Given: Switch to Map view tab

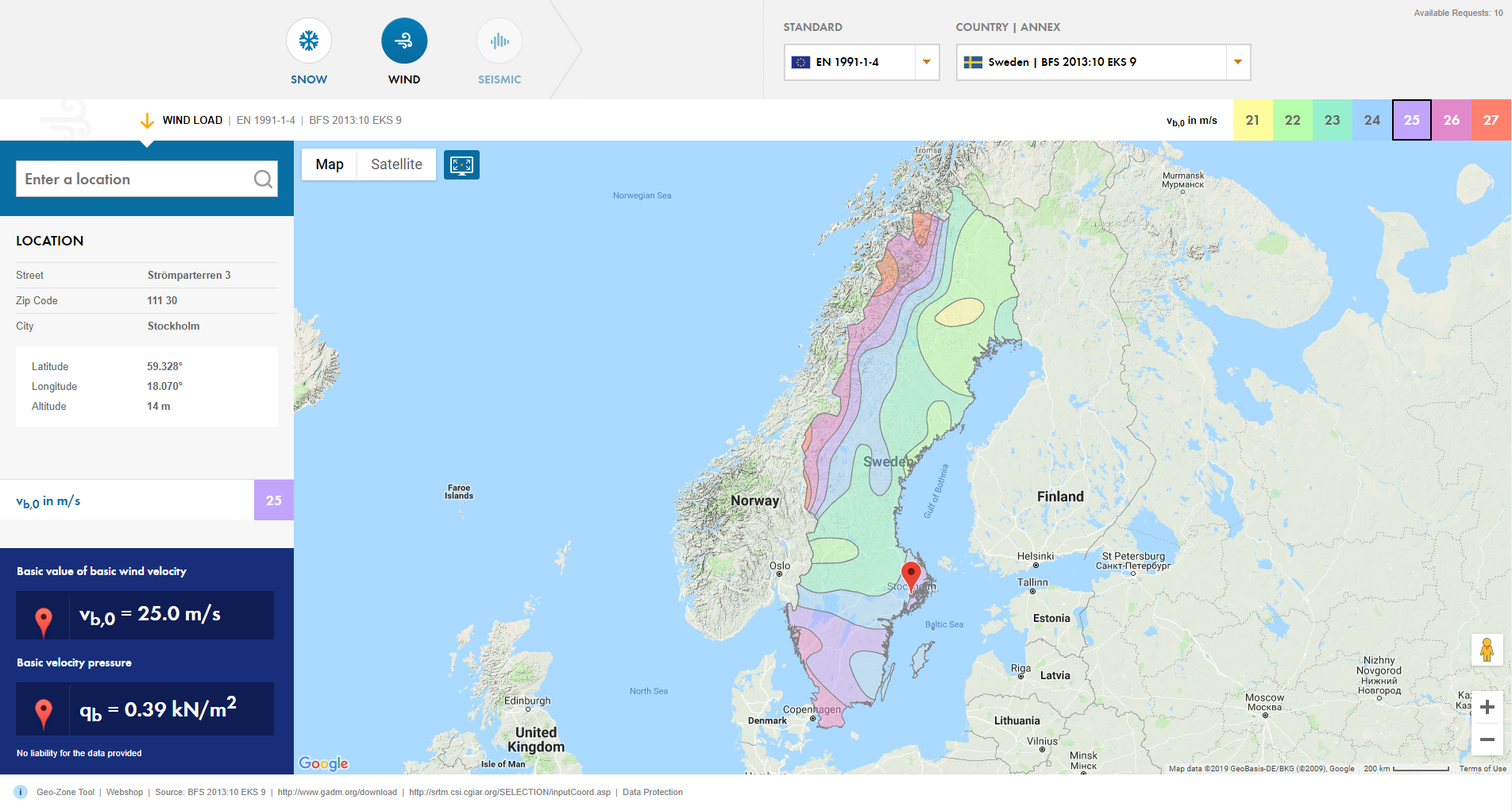Looking at the screenshot, I should [x=329, y=164].
